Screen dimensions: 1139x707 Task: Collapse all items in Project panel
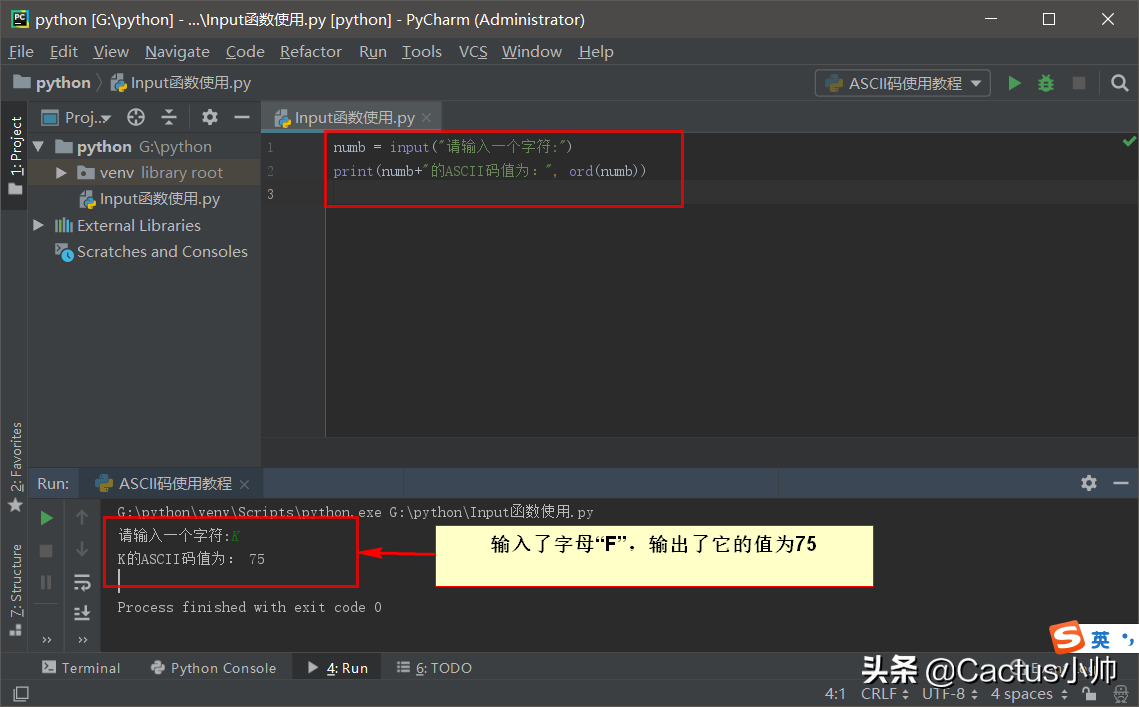(169, 117)
